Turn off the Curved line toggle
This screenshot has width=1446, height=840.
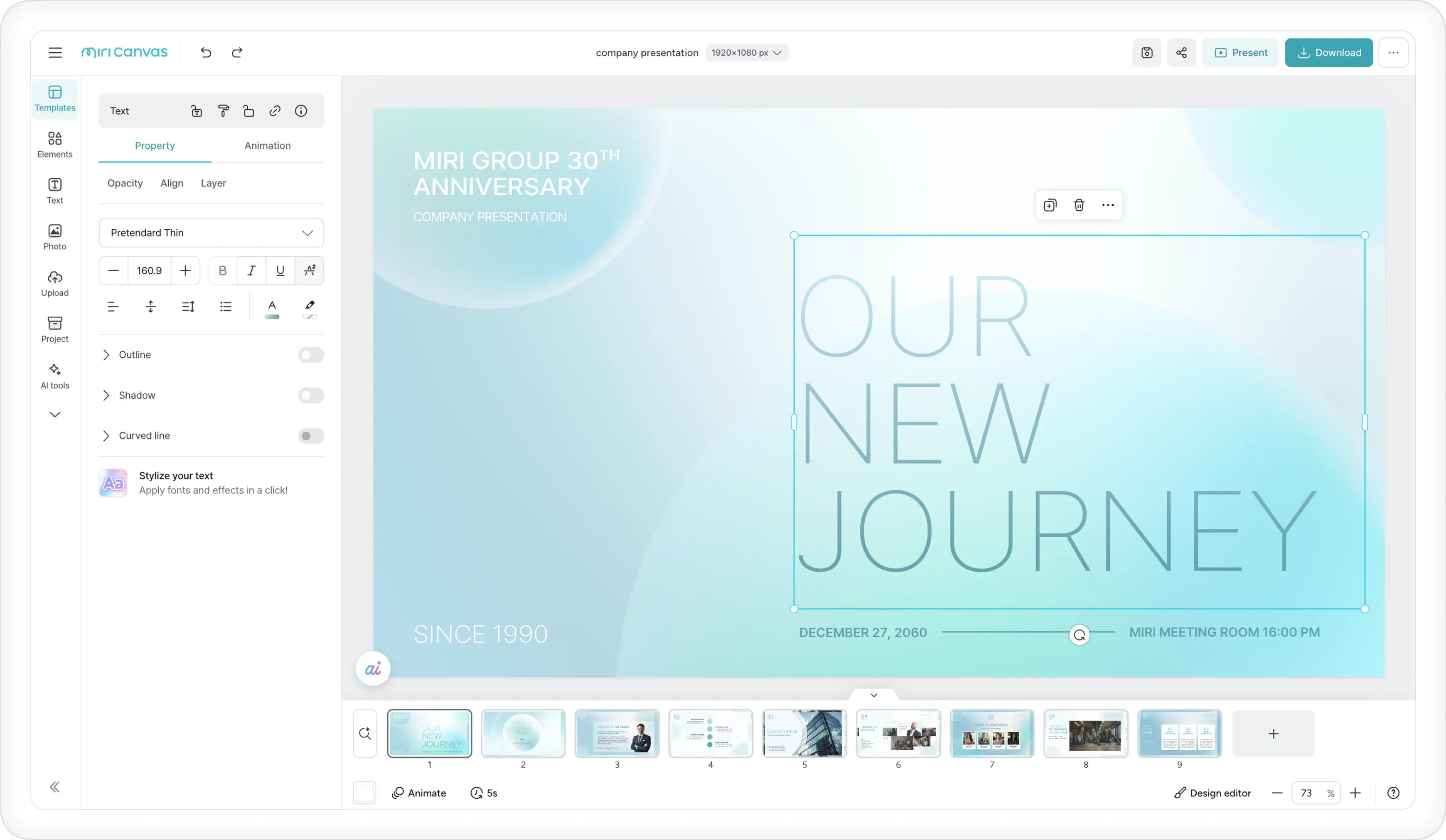[310, 435]
